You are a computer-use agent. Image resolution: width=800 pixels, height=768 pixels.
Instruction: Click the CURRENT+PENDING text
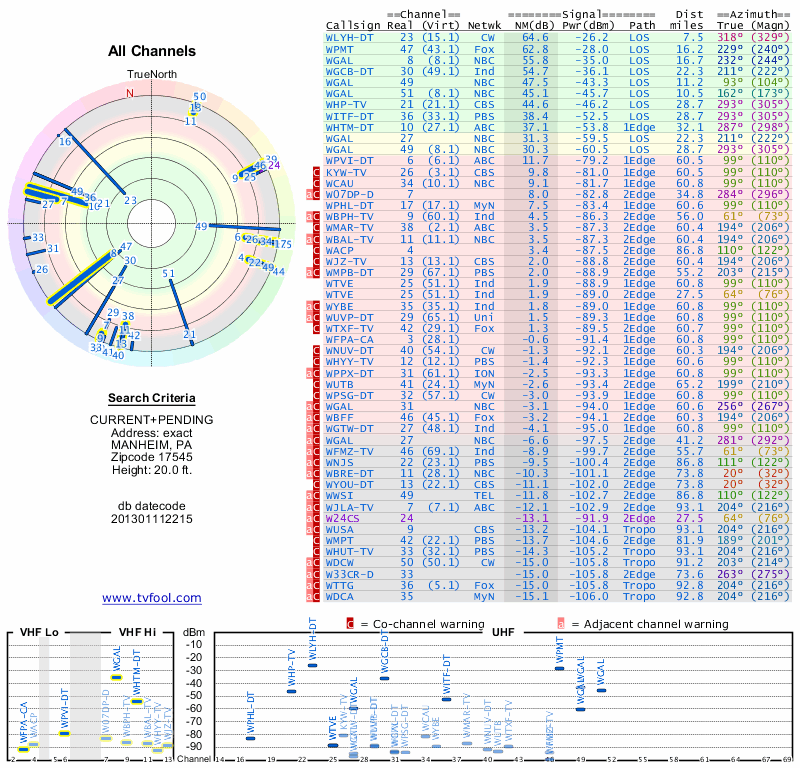tap(152, 420)
